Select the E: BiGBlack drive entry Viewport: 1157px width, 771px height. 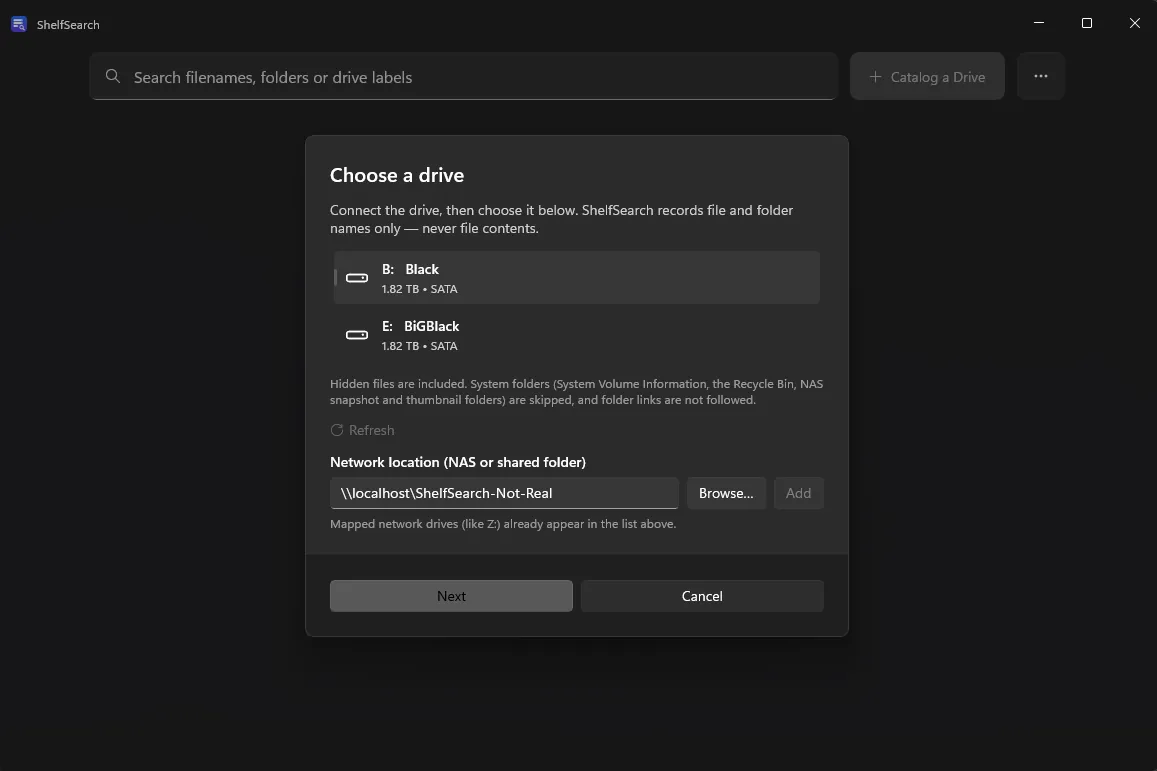pos(576,335)
